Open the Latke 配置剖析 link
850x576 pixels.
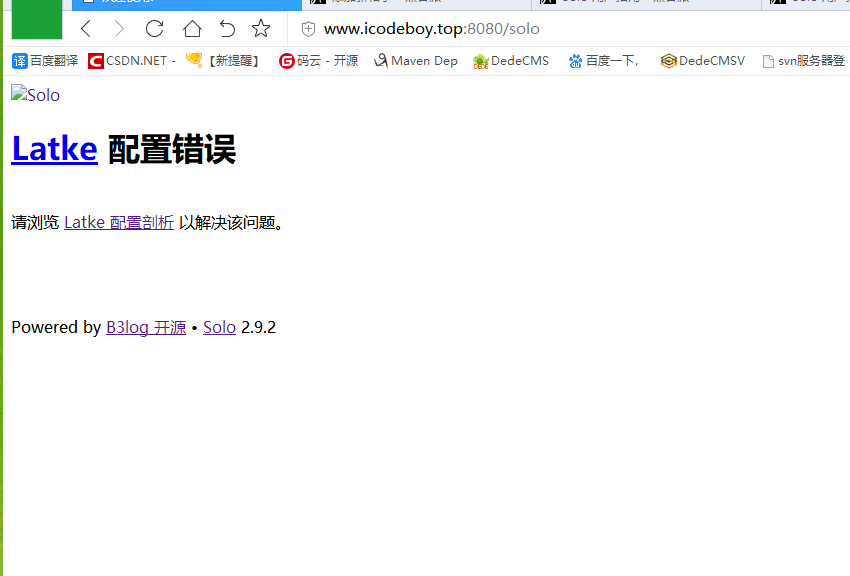point(119,222)
